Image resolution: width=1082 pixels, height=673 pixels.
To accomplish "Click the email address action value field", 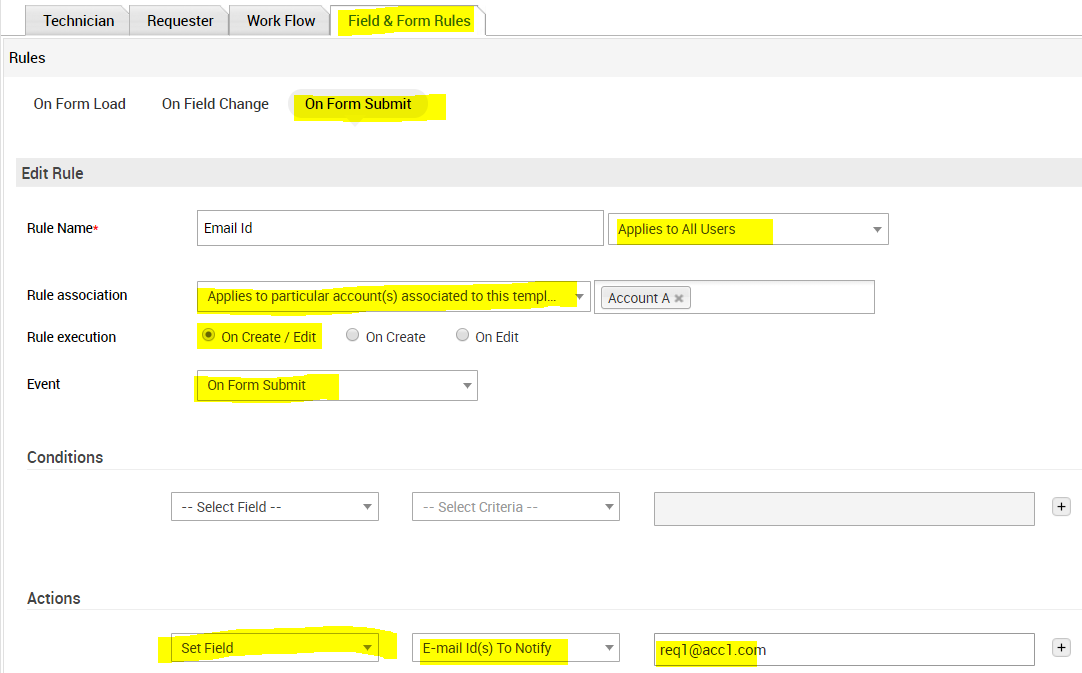I will point(843,649).
